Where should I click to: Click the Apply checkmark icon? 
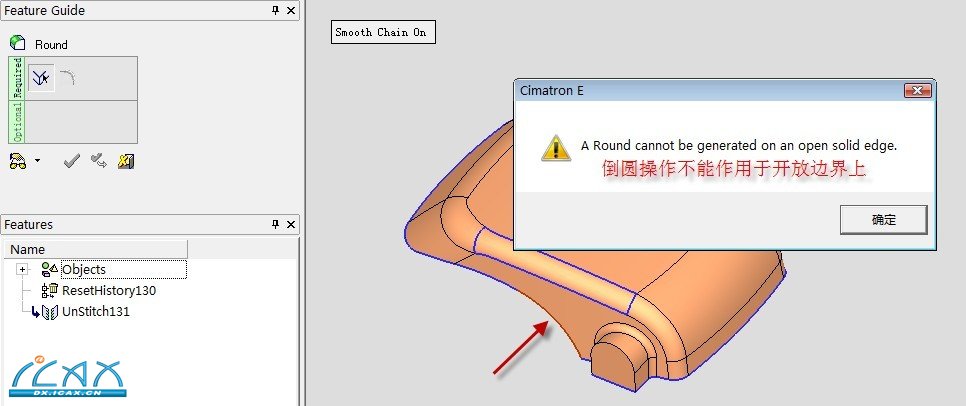[99, 161]
